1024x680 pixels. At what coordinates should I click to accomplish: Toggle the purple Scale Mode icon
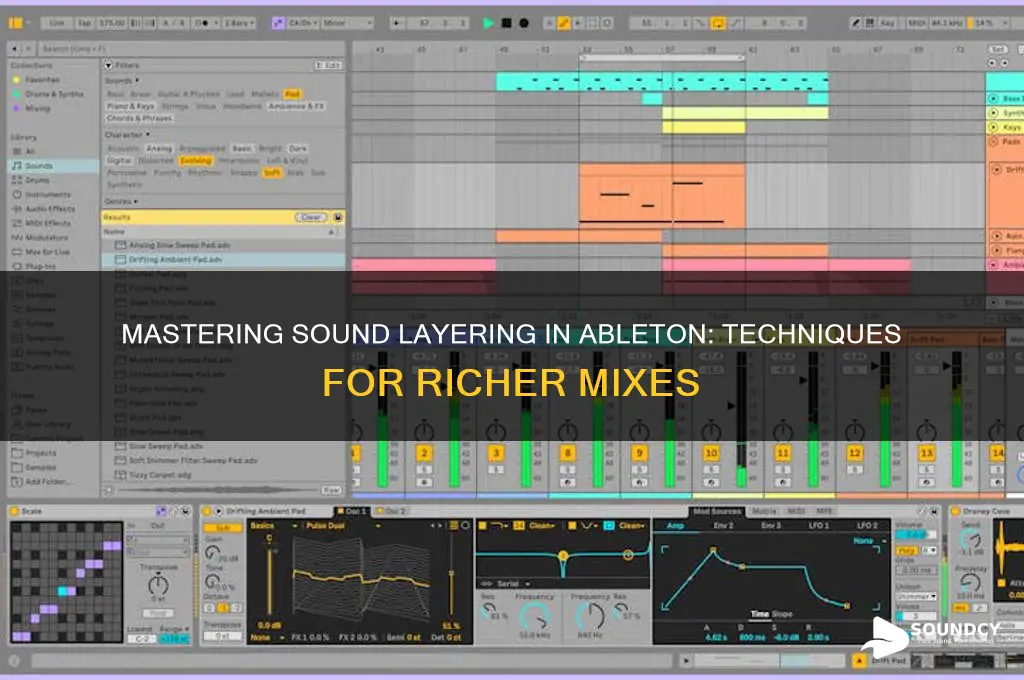pyautogui.click(x=278, y=23)
